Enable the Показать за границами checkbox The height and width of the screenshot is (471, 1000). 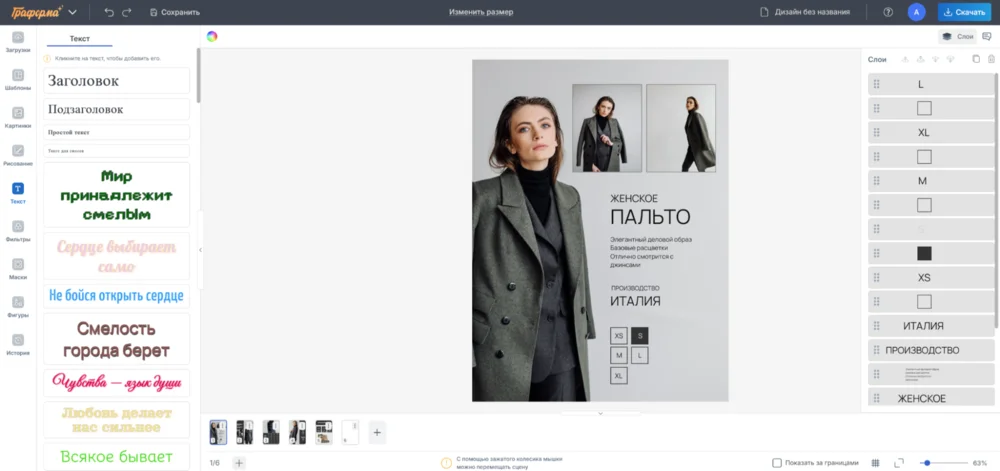coord(777,463)
